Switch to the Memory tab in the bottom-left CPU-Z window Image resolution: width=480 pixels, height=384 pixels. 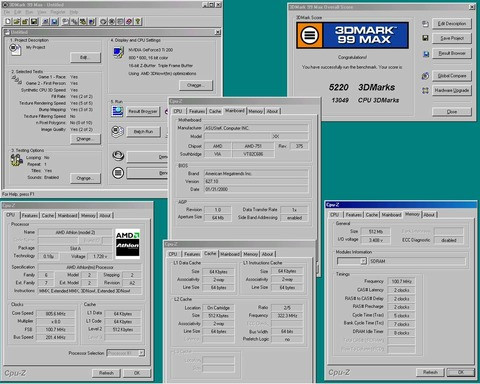tap(88, 216)
